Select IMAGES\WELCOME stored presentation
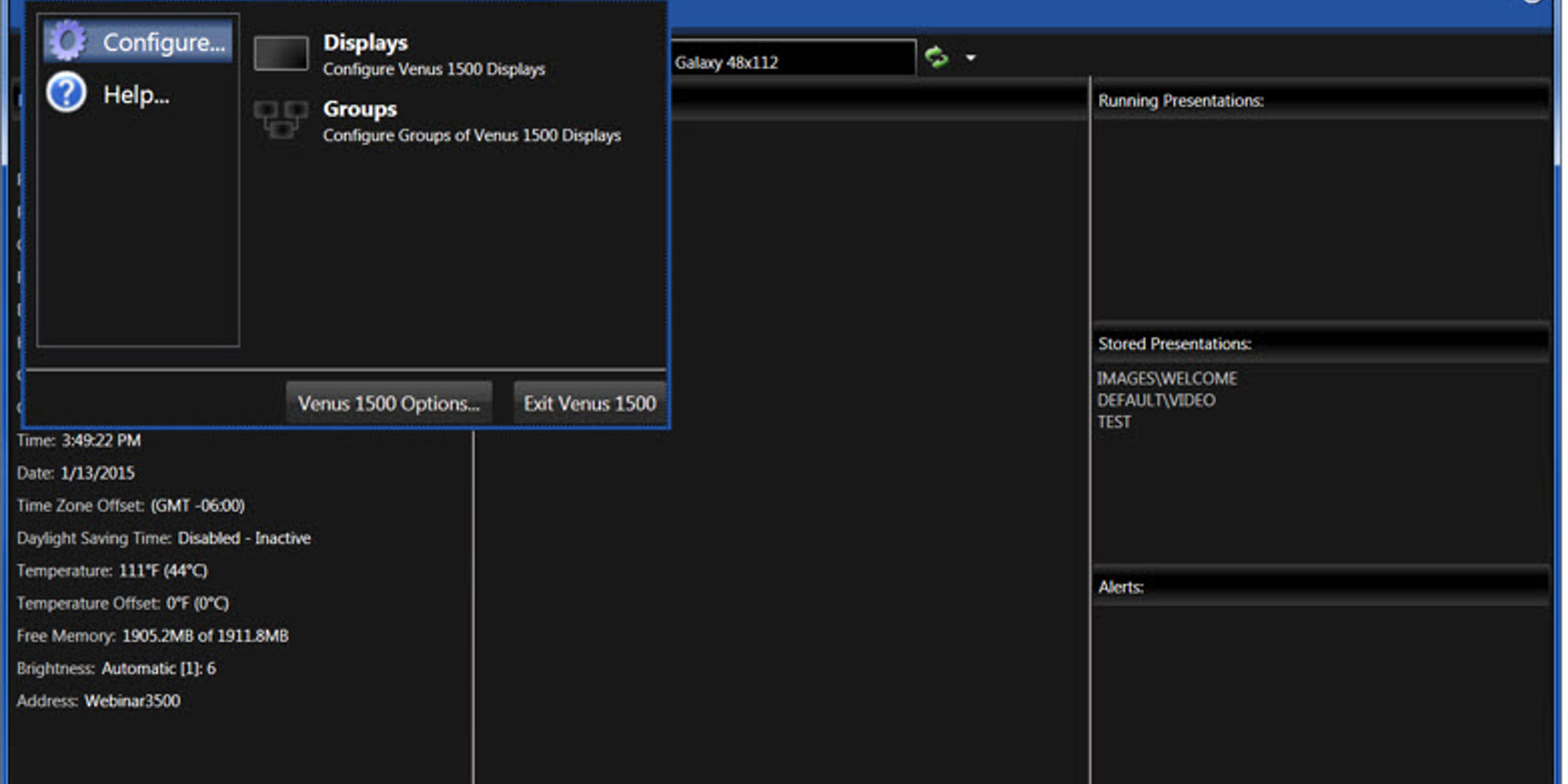The height and width of the screenshot is (784, 1568). click(1167, 378)
